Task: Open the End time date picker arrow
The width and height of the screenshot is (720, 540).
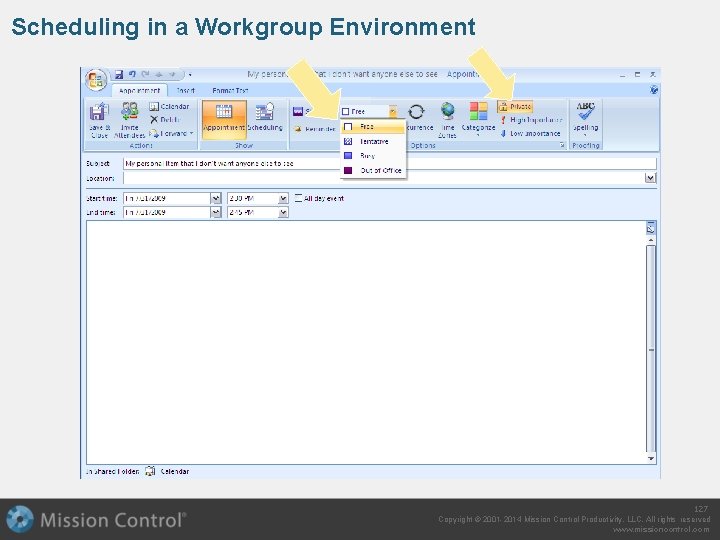Action: point(216,213)
